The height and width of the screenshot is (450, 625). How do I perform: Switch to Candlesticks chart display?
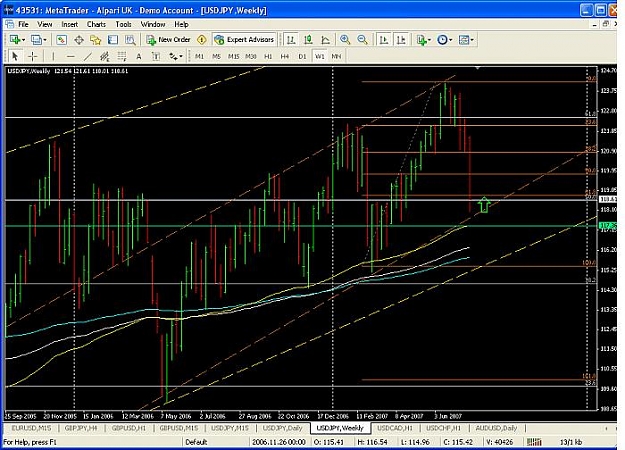[x=308, y=40]
